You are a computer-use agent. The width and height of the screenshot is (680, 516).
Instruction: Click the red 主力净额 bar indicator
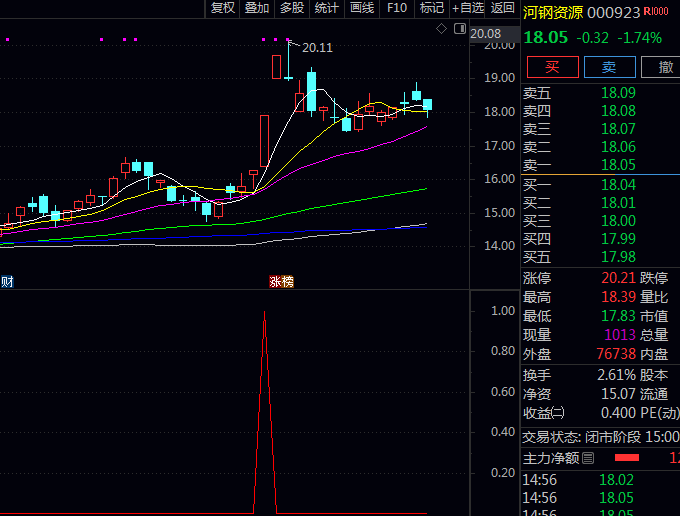tap(626, 458)
